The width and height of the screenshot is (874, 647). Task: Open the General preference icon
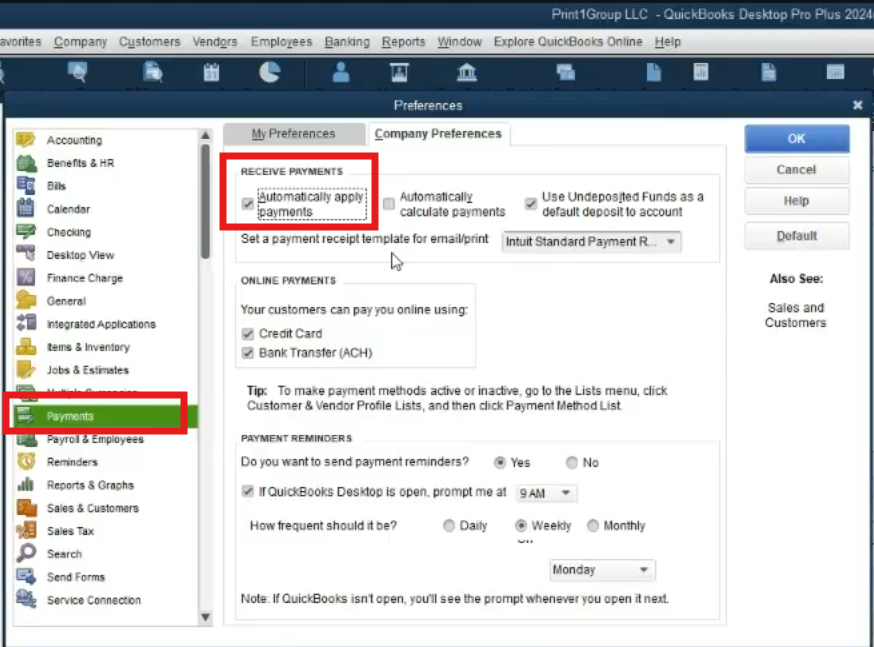pyautogui.click(x=26, y=300)
